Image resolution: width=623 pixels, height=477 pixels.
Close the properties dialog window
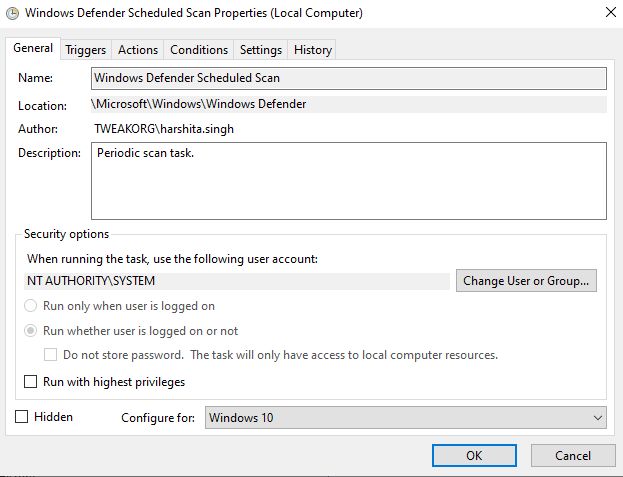pos(610,13)
